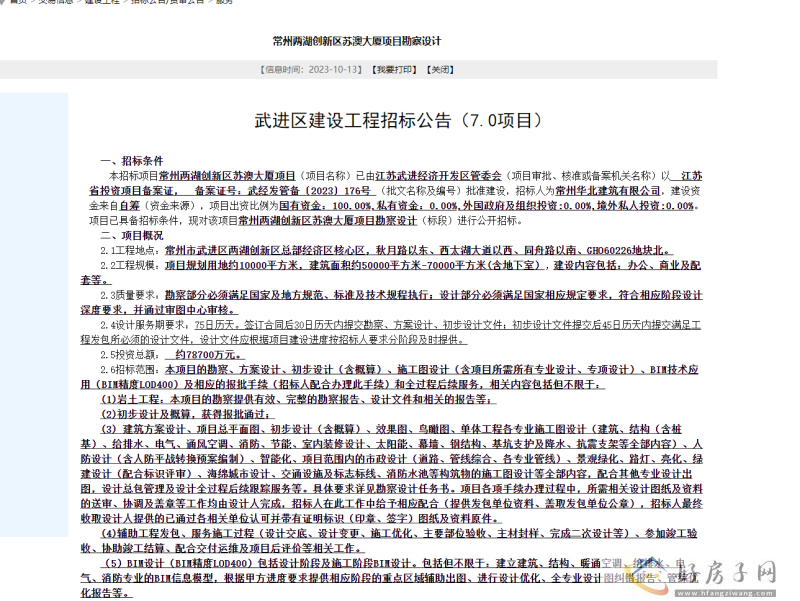Click the underlined 江苏武进经济开发区管委会 text
The width and height of the screenshot is (800, 601).
pyautogui.click(x=438, y=176)
